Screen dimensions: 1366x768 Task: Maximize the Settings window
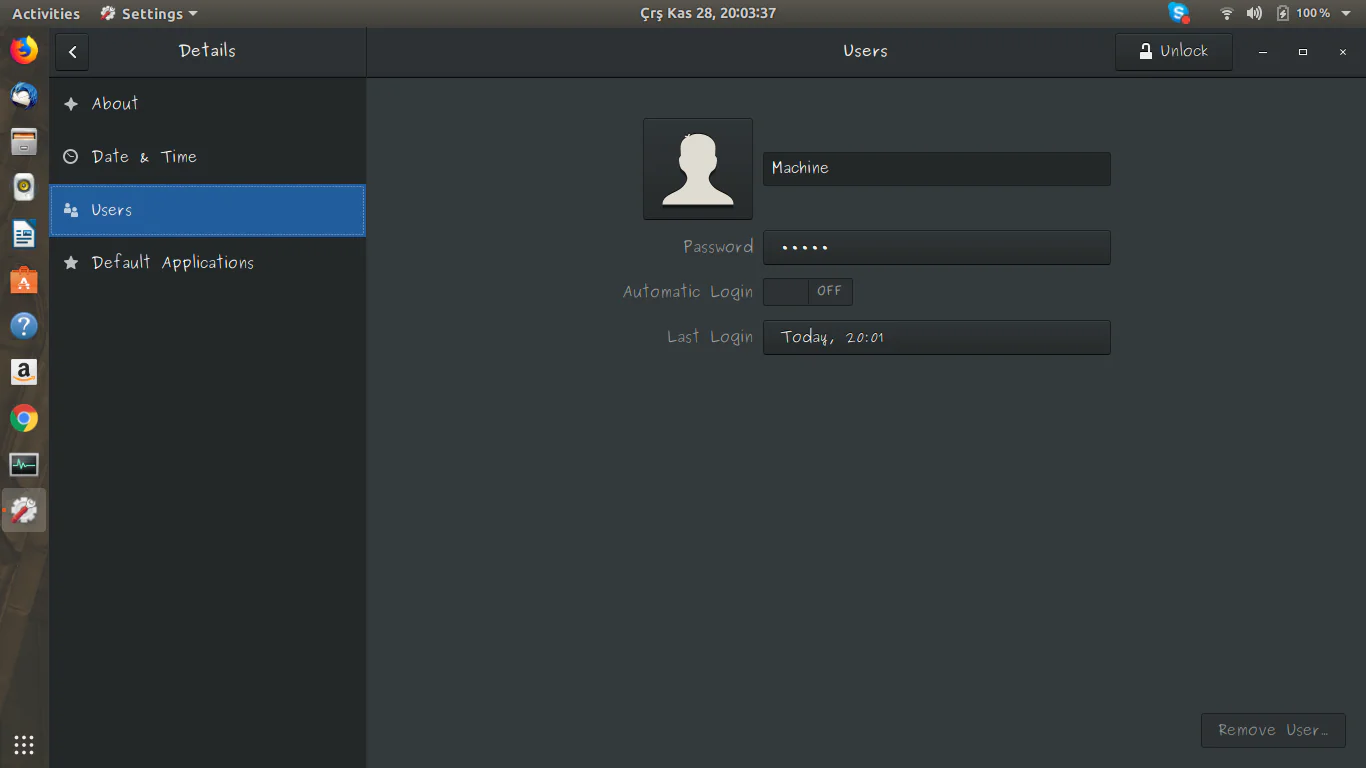coord(1303,52)
